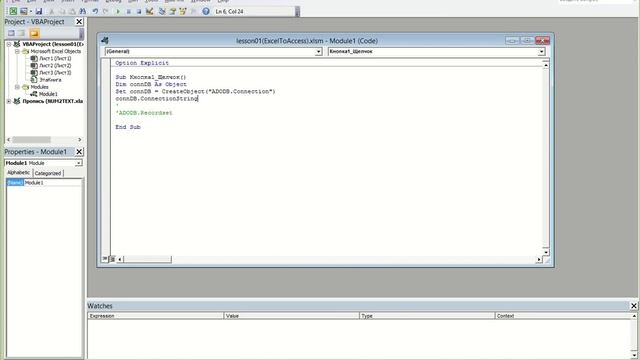
Task: Open Properties Window toolbar icon
Action: tap(172, 11)
